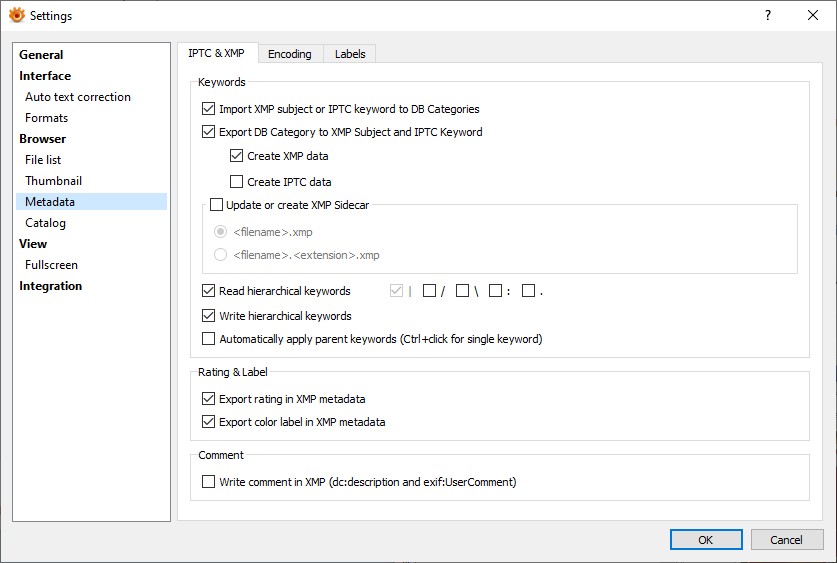The image size is (837, 563).
Task: Select Thumbnail in settings tree
Action: pos(54,181)
